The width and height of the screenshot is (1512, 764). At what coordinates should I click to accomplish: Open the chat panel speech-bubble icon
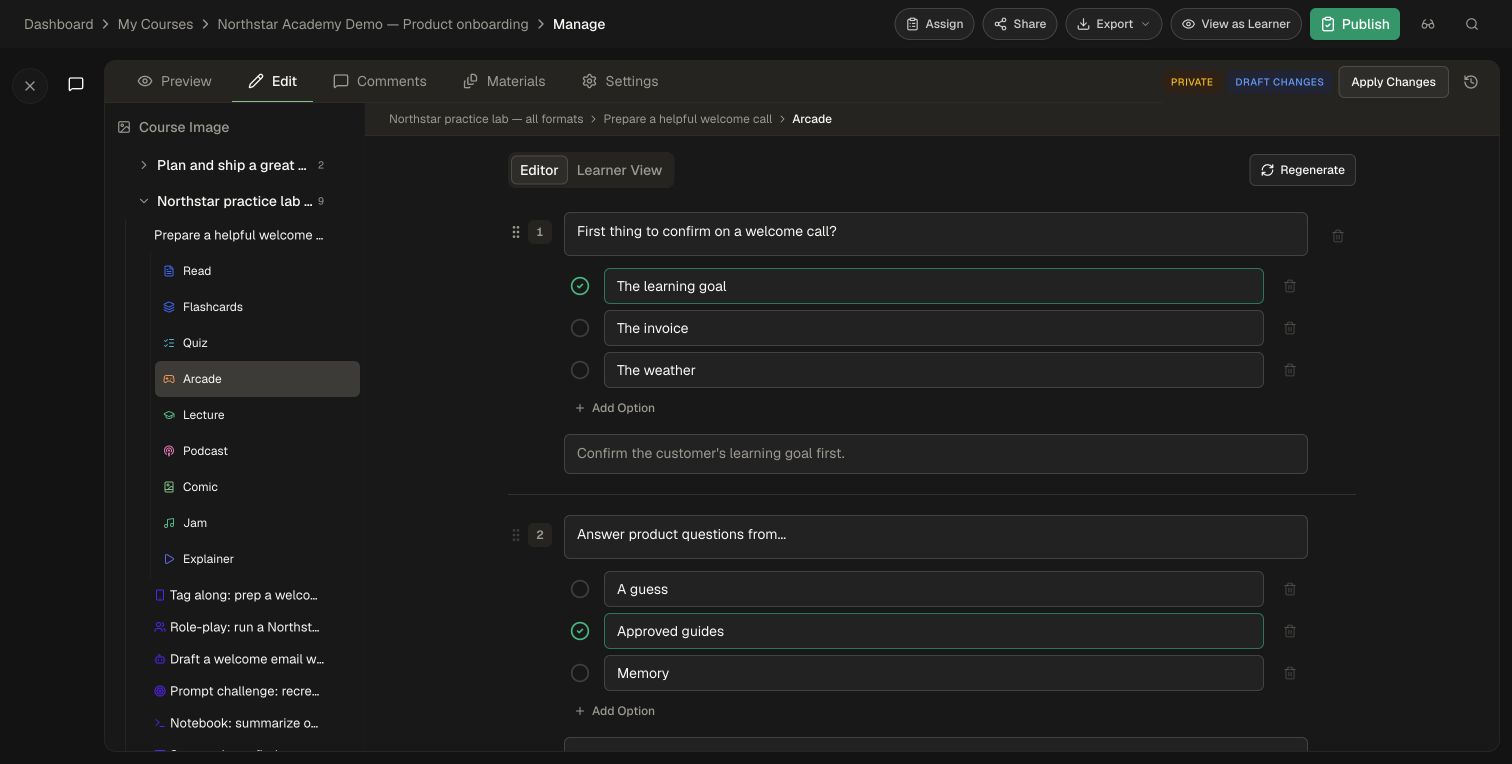(76, 84)
